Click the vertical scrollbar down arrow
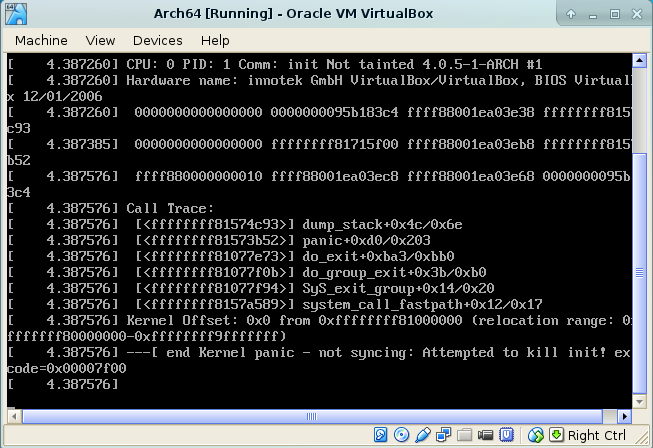The height and width of the screenshot is (448, 653). (x=639, y=402)
